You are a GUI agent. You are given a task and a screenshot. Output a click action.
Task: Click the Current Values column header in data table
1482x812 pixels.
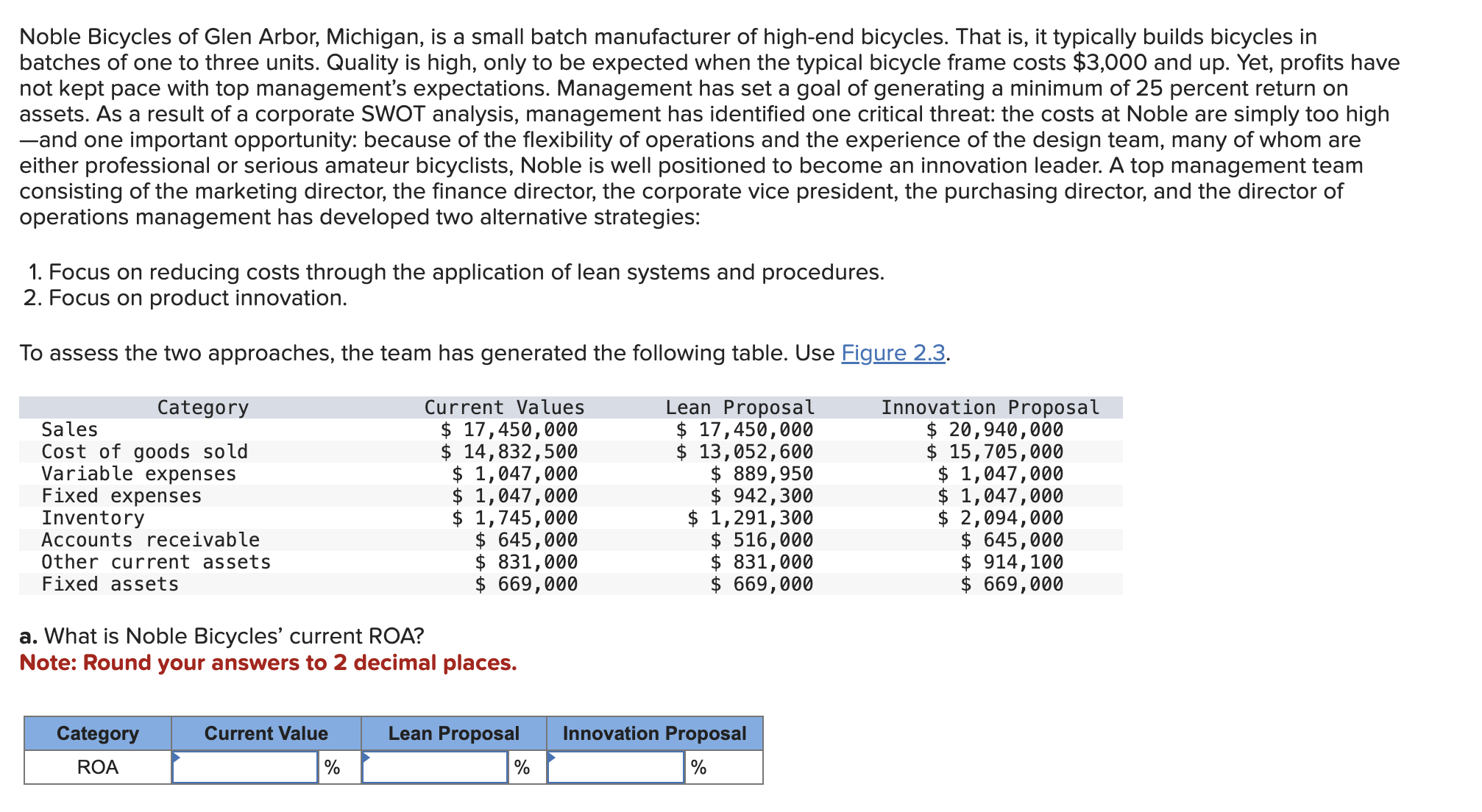(504, 407)
